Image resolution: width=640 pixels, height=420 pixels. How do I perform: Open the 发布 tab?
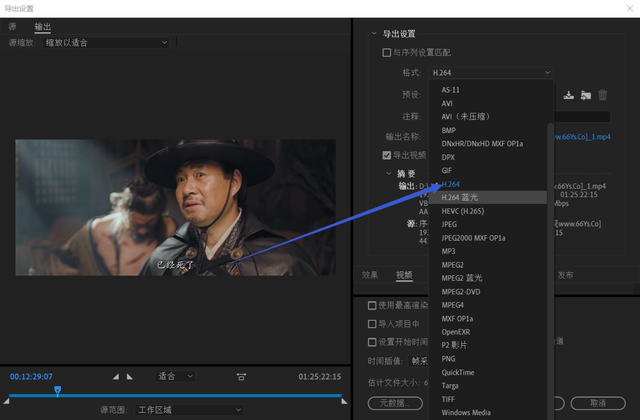pyautogui.click(x=565, y=275)
